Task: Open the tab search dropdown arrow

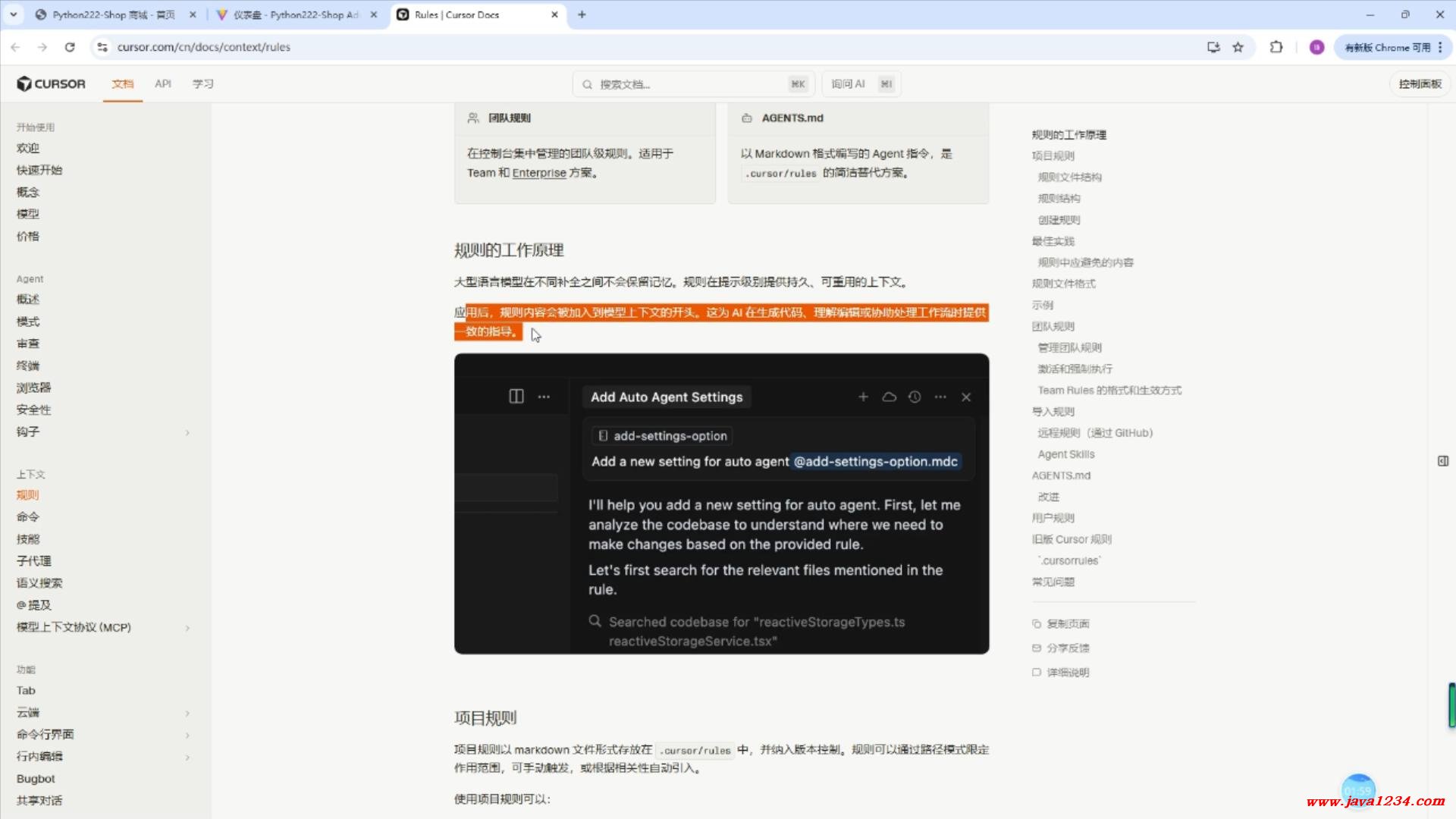Action: tap(13, 14)
